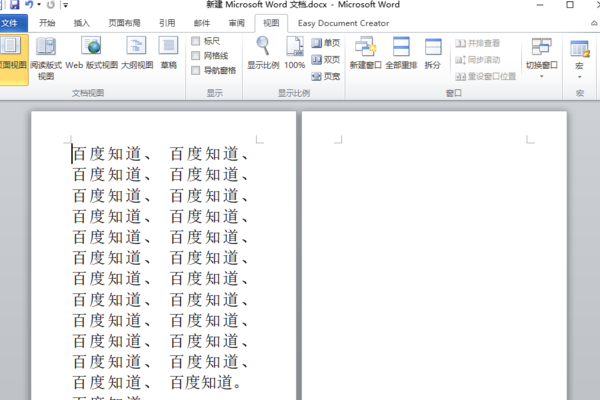This screenshot has width=600, height=400.
Task: Click the Undo arrow icon
Action: [x=29, y=5]
